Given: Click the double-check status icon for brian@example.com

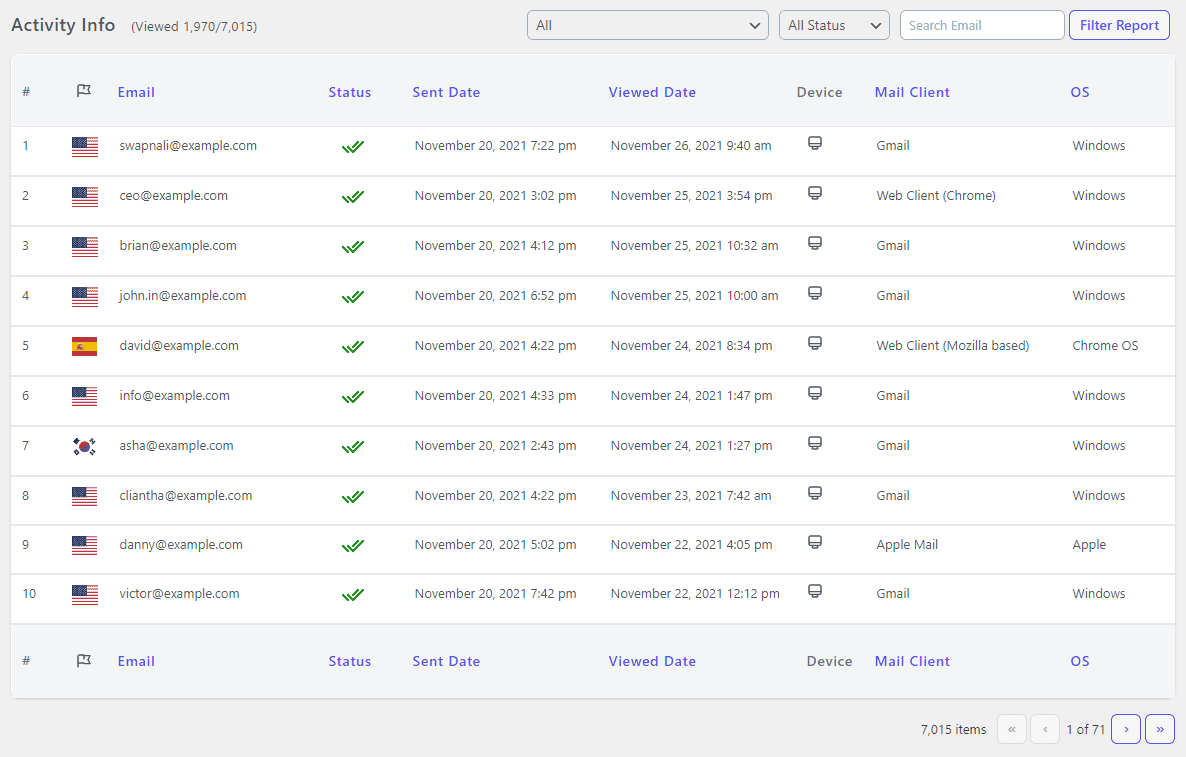Looking at the screenshot, I should point(352,247).
